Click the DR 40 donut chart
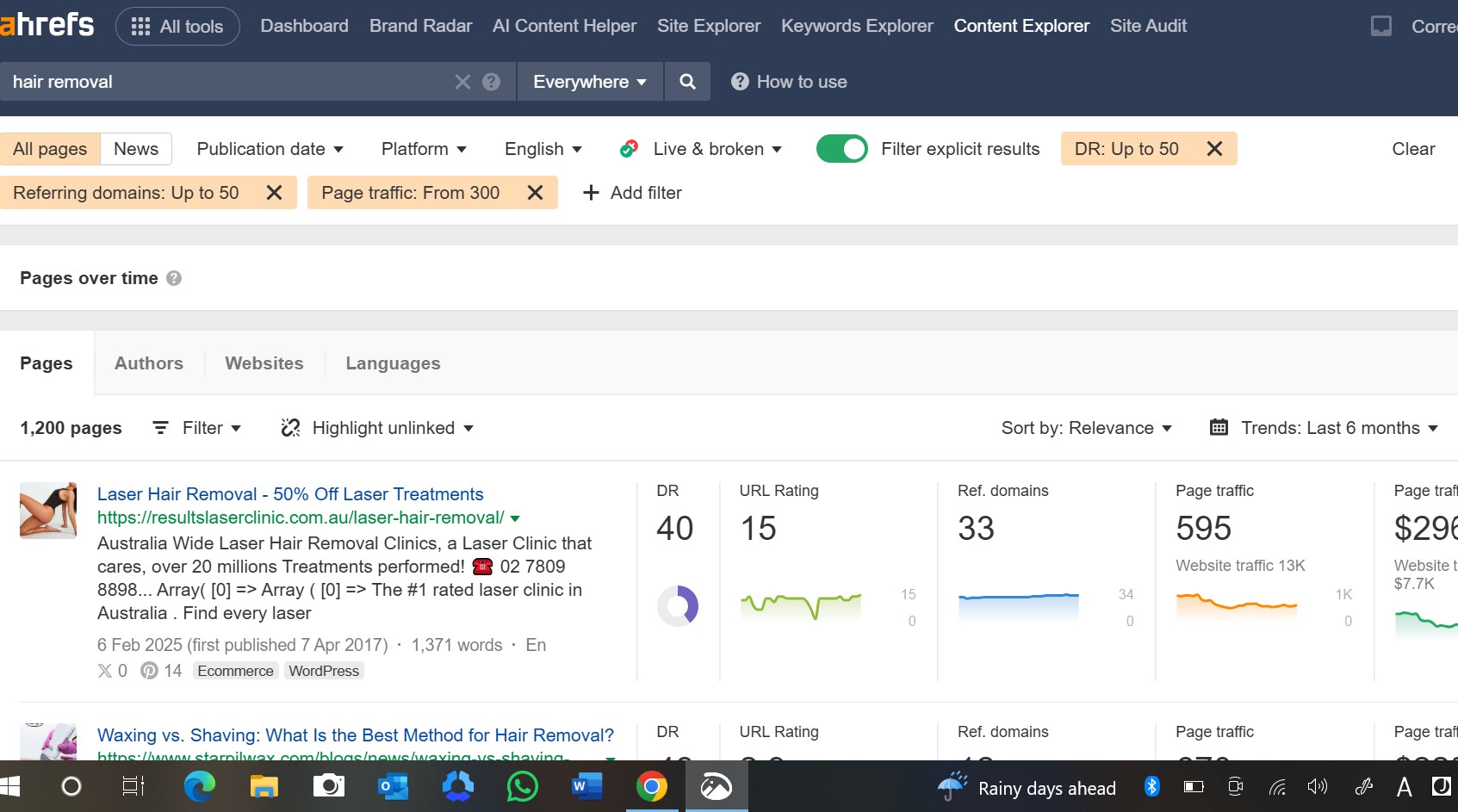 (x=678, y=606)
